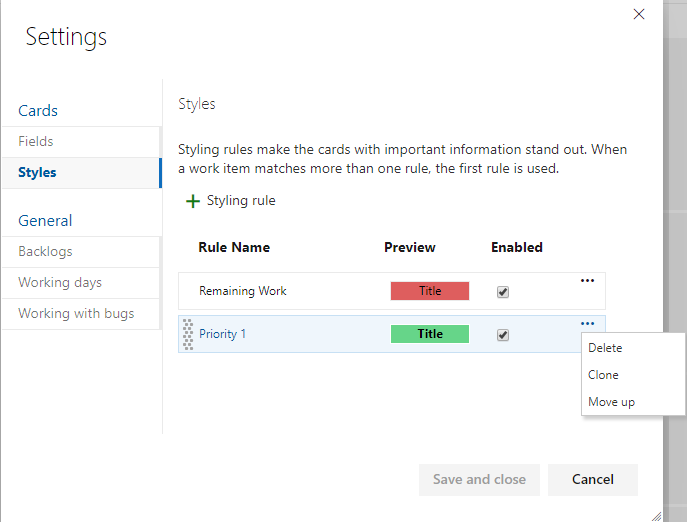Select the Priority 1 rule name
Screen dimensions: 687x522
click(x=222, y=334)
